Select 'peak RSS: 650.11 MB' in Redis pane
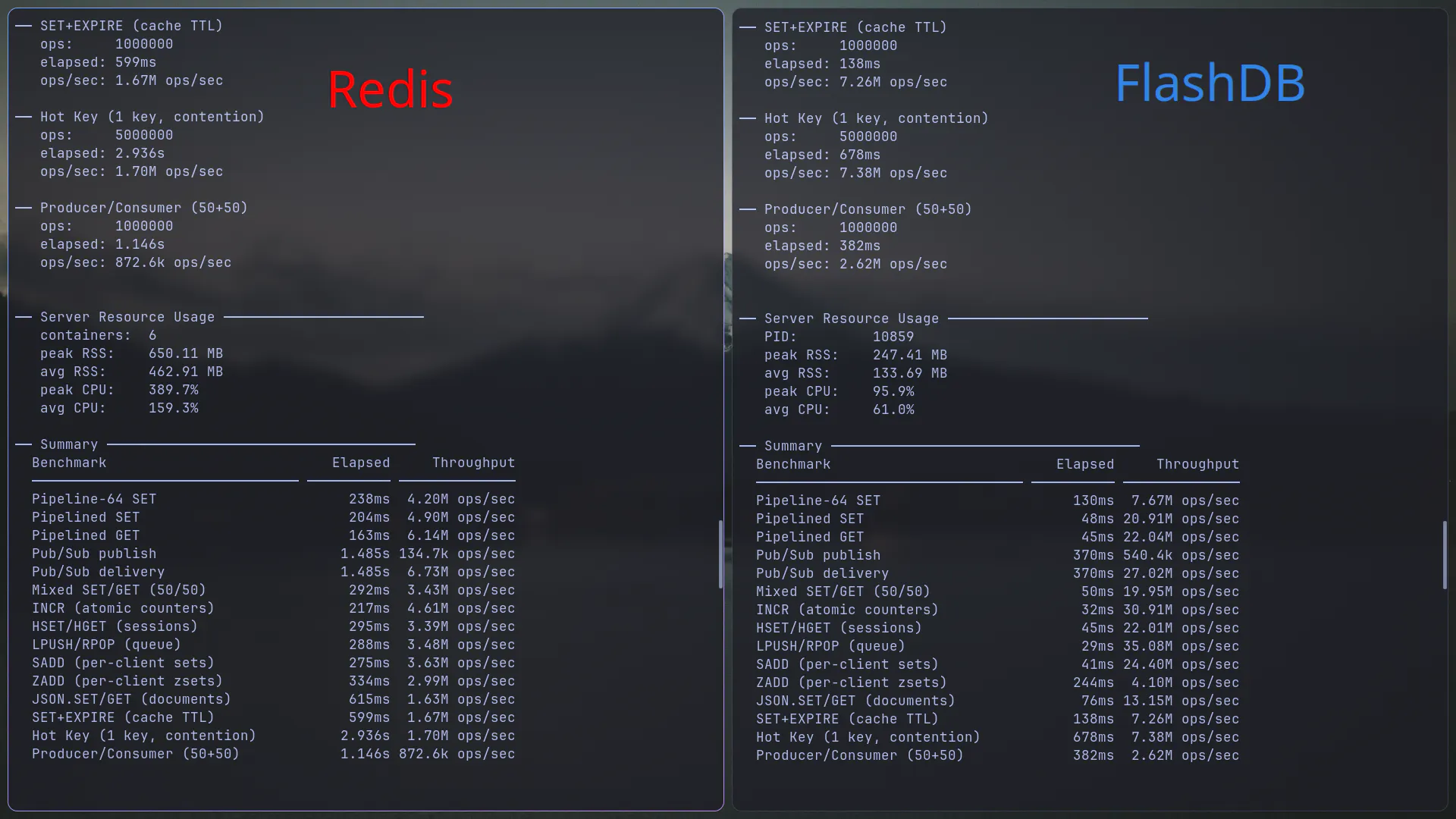Image resolution: width=1456 pixels, height=819 pixels. pyautogui.click(x=131, y=353)
